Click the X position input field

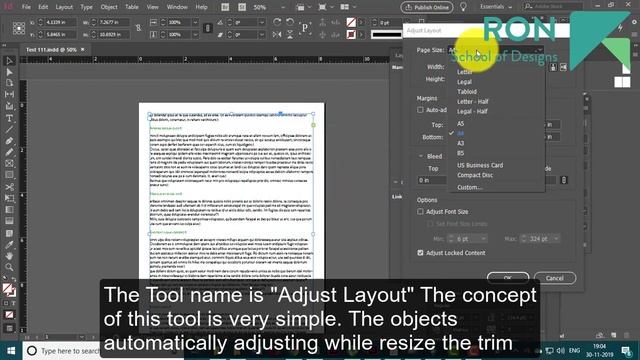(60, 22)
